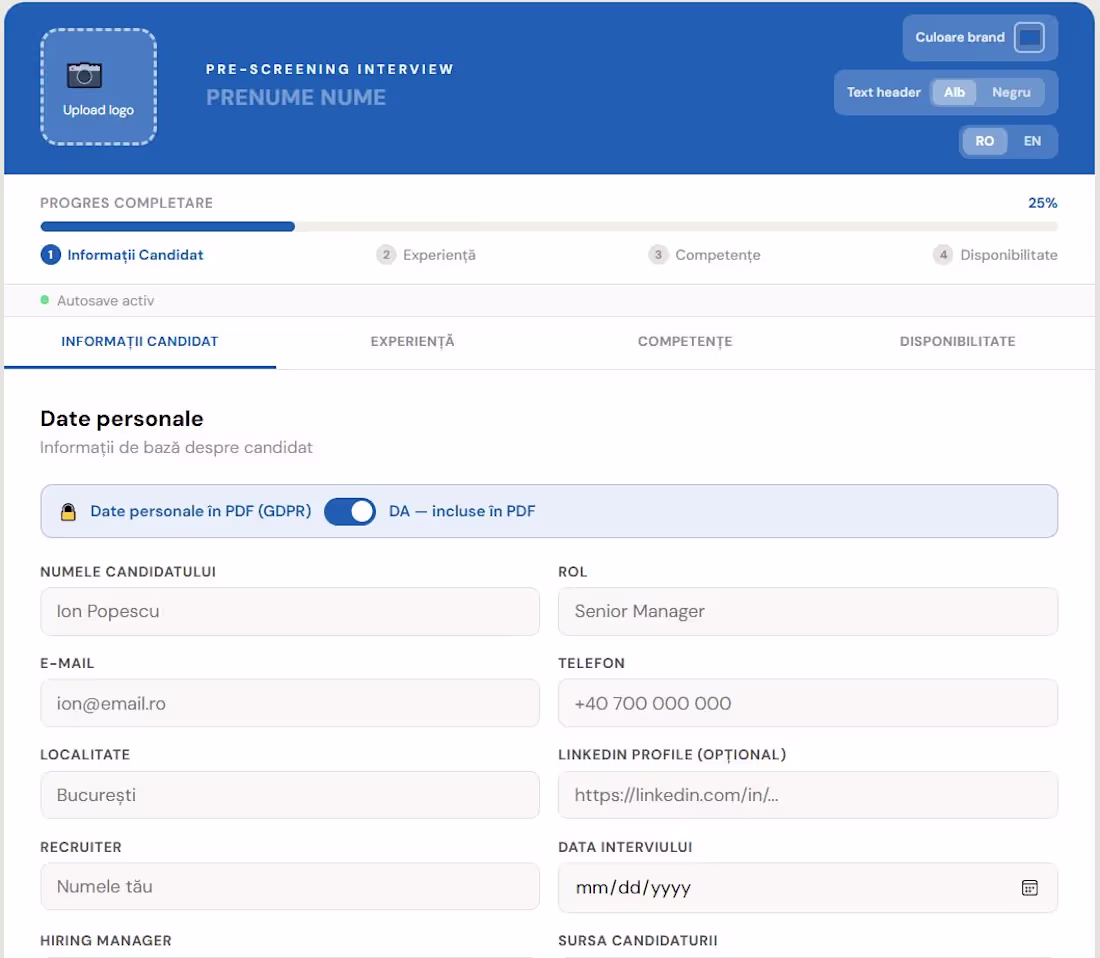Open the Competențe tab
1100x958 pixels.
685,342
